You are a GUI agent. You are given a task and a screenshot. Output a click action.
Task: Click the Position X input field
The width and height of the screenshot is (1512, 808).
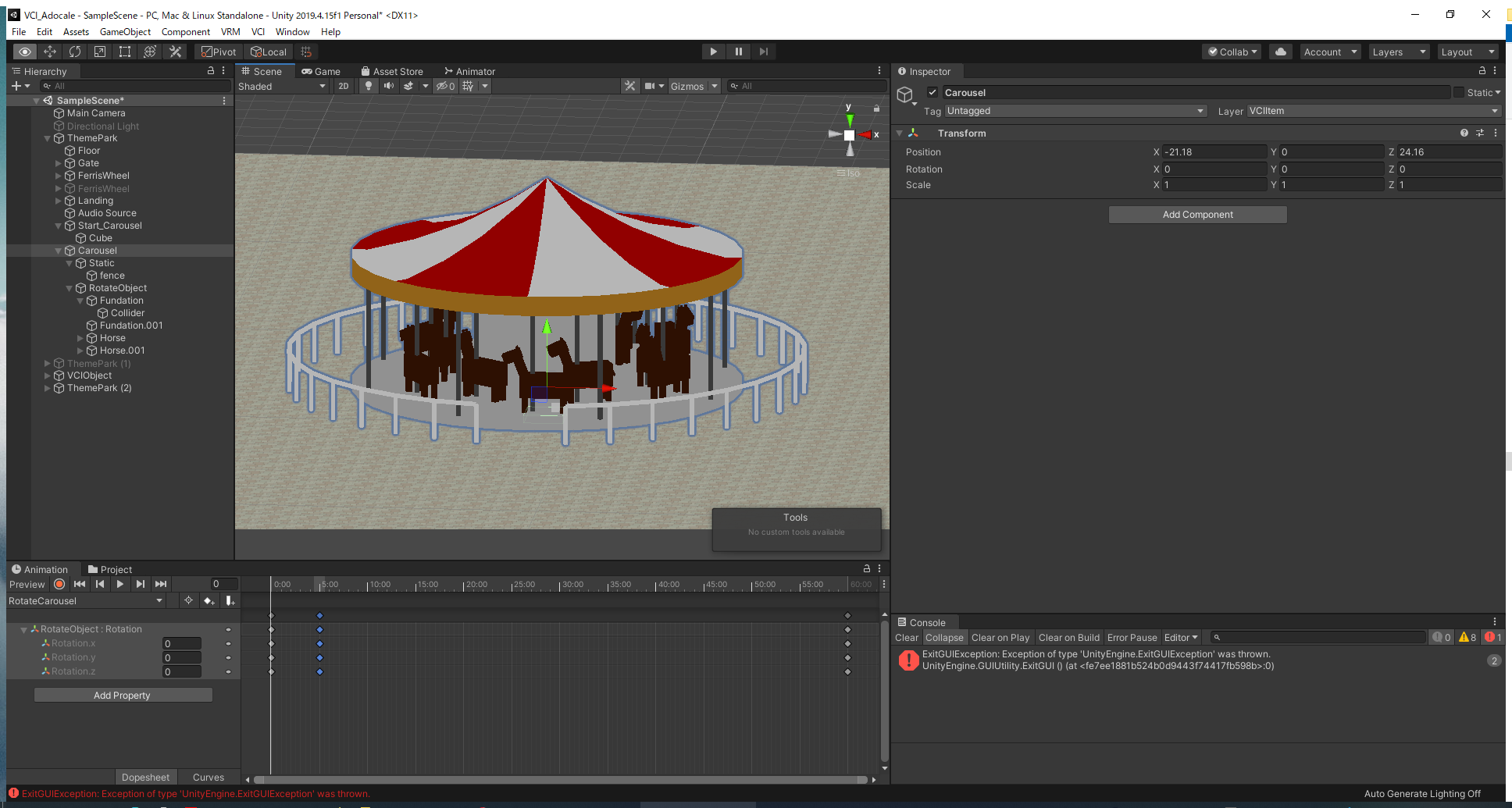pyautogui.click(x=1213, y=152)
